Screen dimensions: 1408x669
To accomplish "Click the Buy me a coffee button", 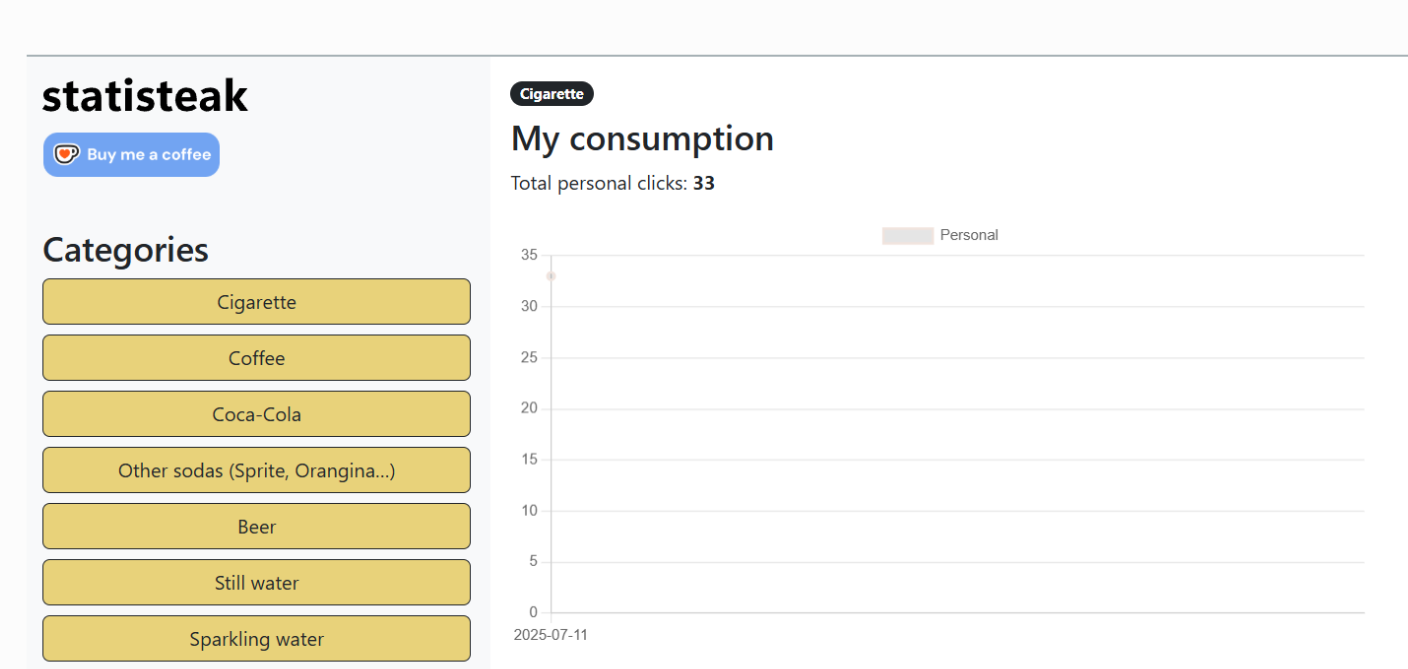I will (x=131, y=155).
